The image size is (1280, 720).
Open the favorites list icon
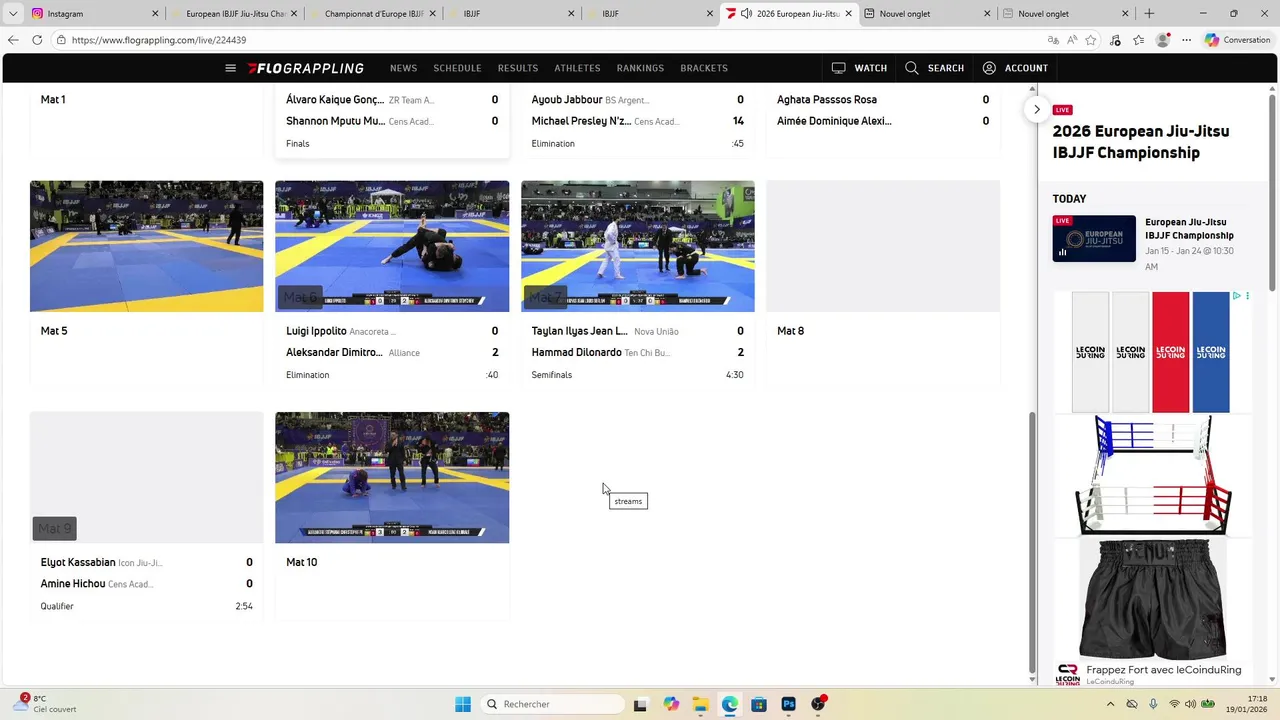click(1139, 40)
